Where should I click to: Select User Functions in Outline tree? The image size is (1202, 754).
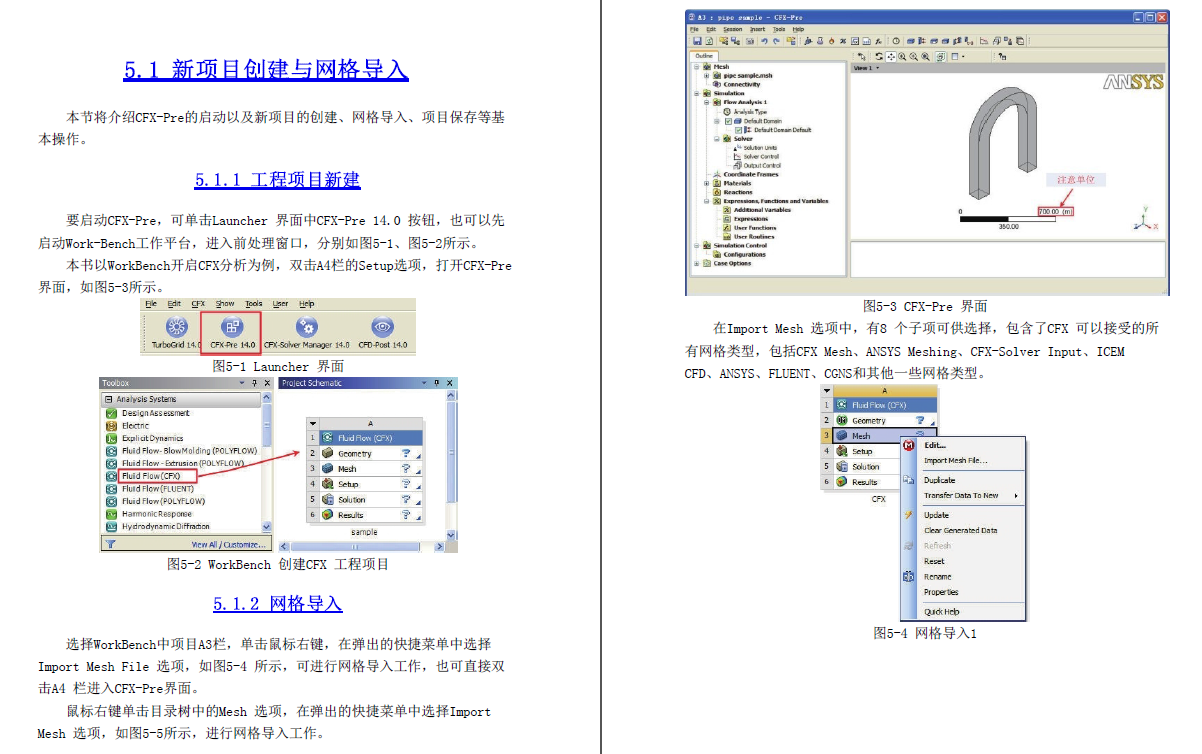[x=753, y=228]
